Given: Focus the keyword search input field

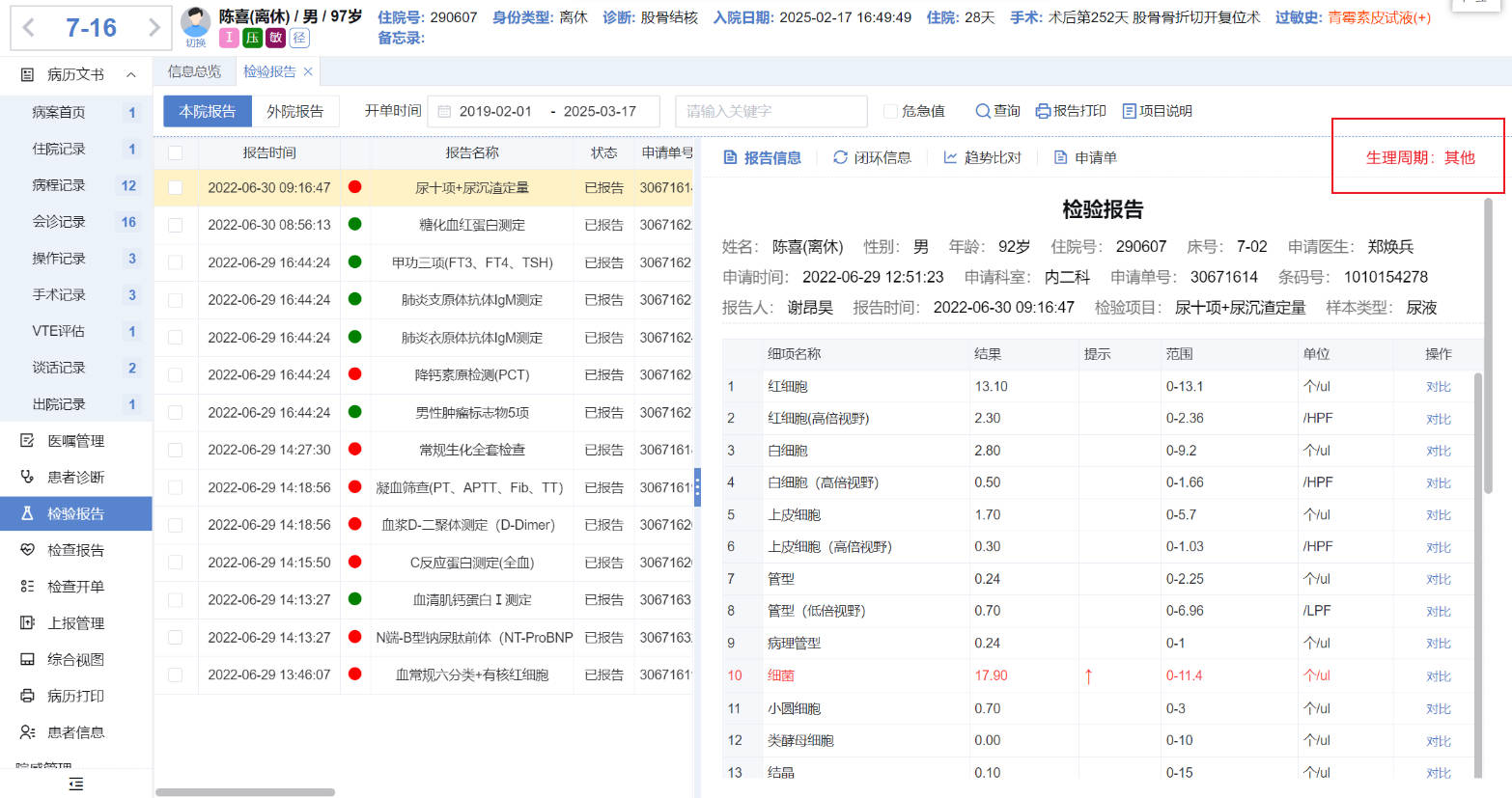Looking at the screenshot, I should (771, 111).
